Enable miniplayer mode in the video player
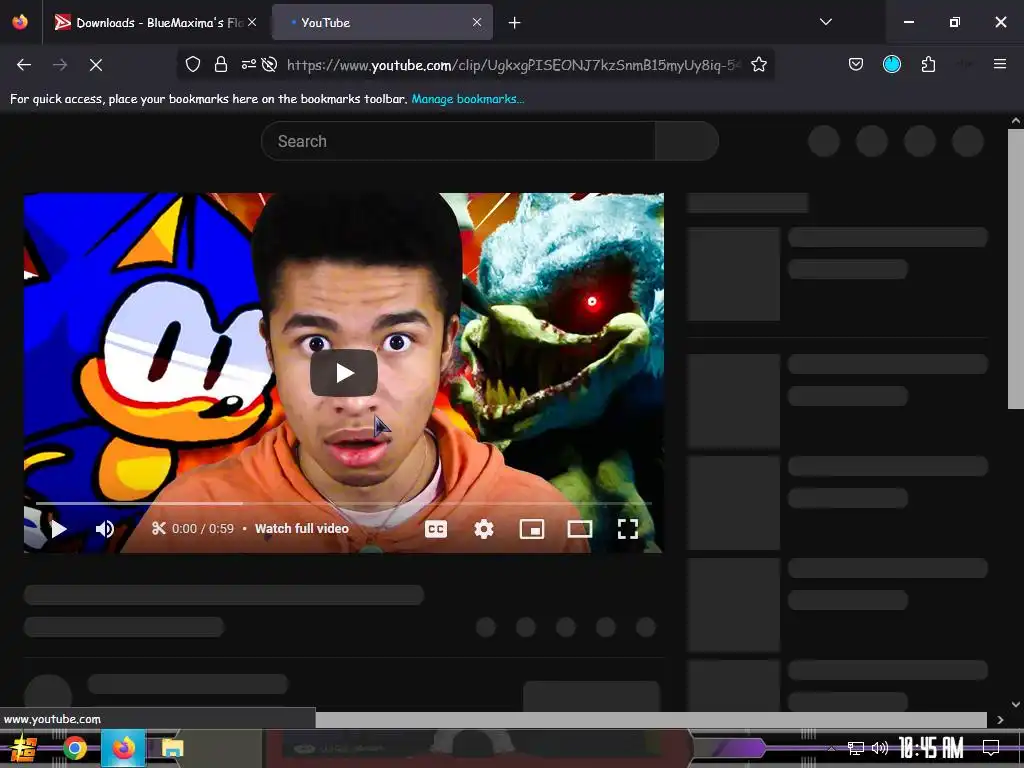The height and width of the screenshot is (768, 1024). click(x=532, y=529)
